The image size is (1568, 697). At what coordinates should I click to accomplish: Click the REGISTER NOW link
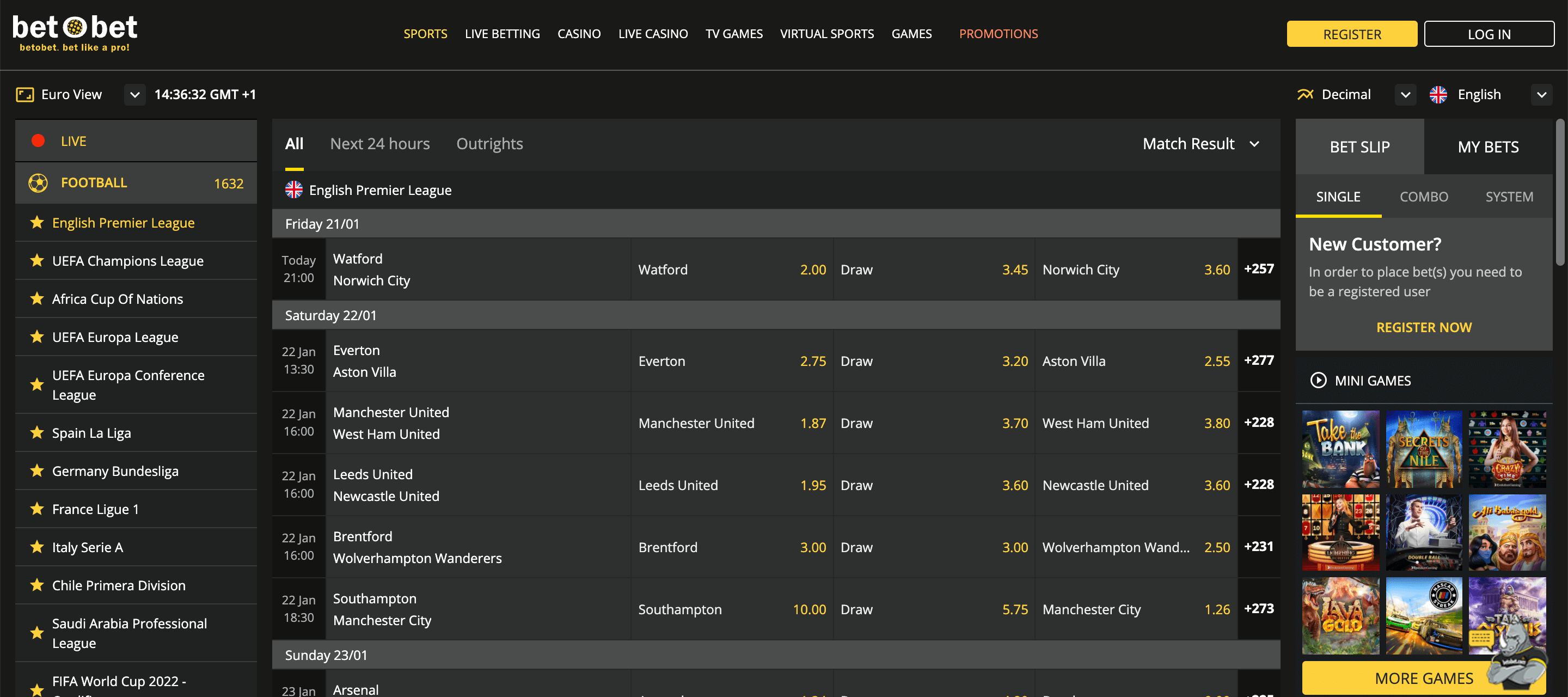click(x=1424, y=327)
